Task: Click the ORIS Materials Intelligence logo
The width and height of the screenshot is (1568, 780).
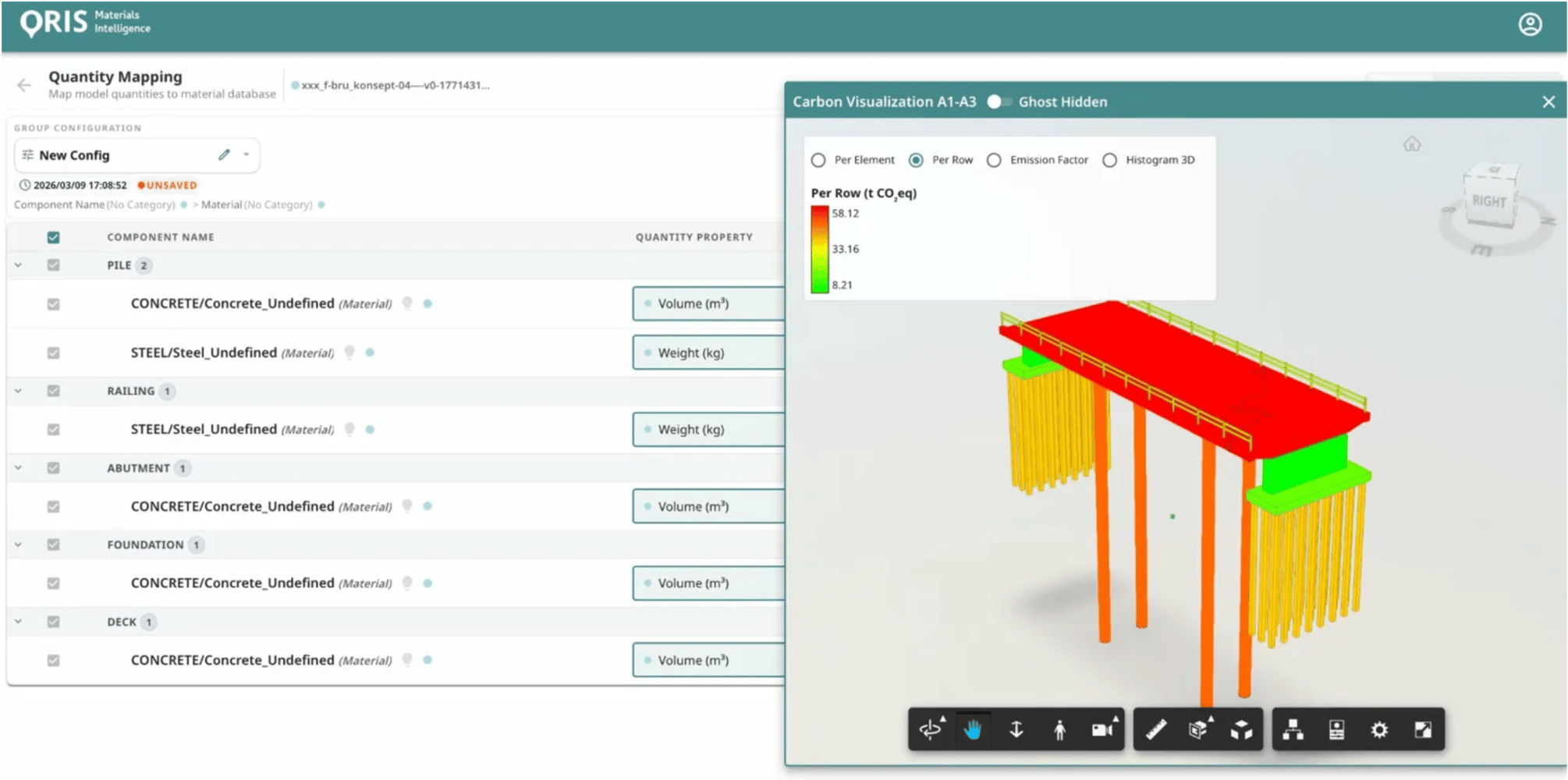Action: (85, 23)
